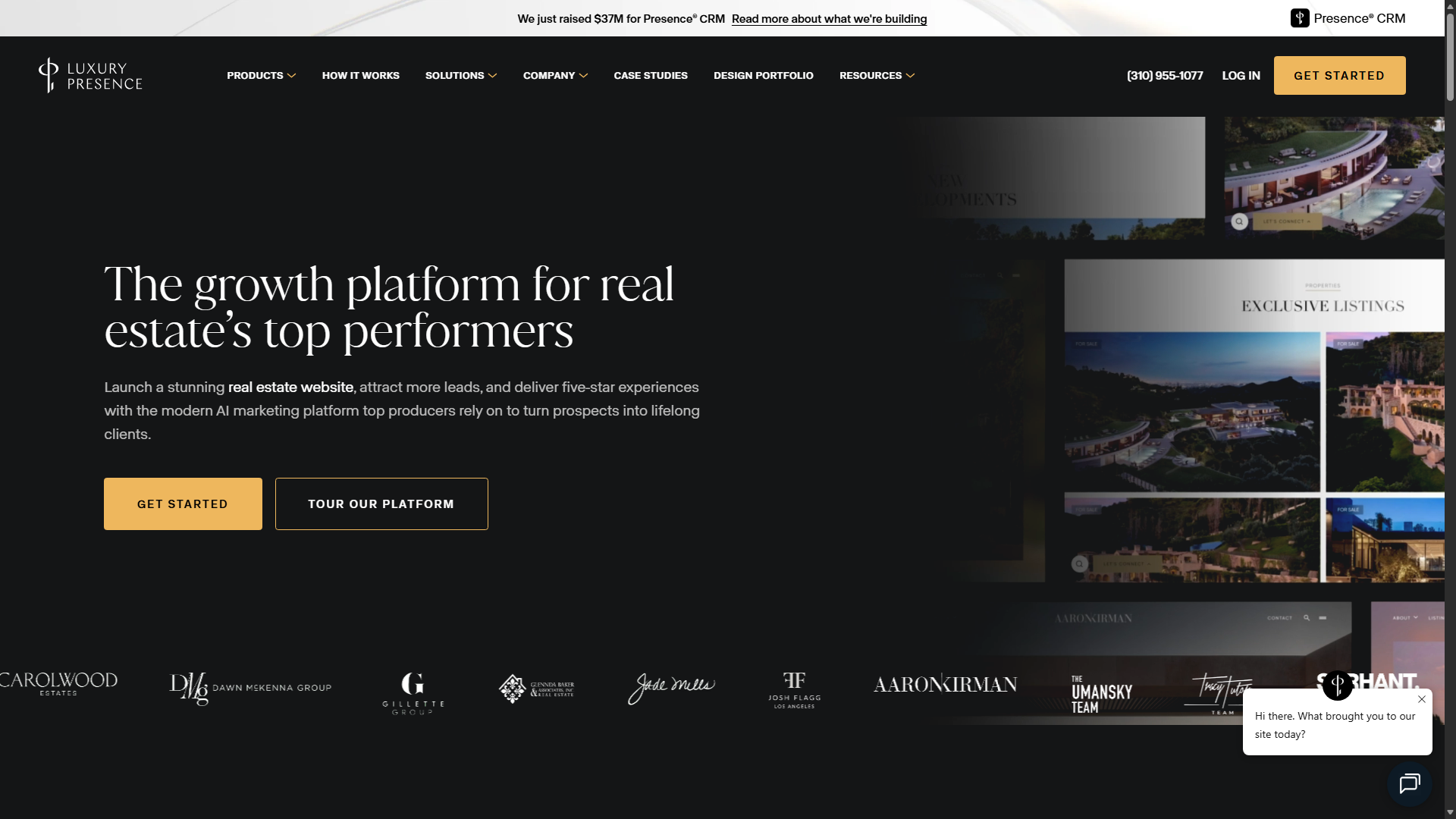Dismiss the chat greeting popup
Viewport: 1456px width, 819px height.
point(1421,699)
